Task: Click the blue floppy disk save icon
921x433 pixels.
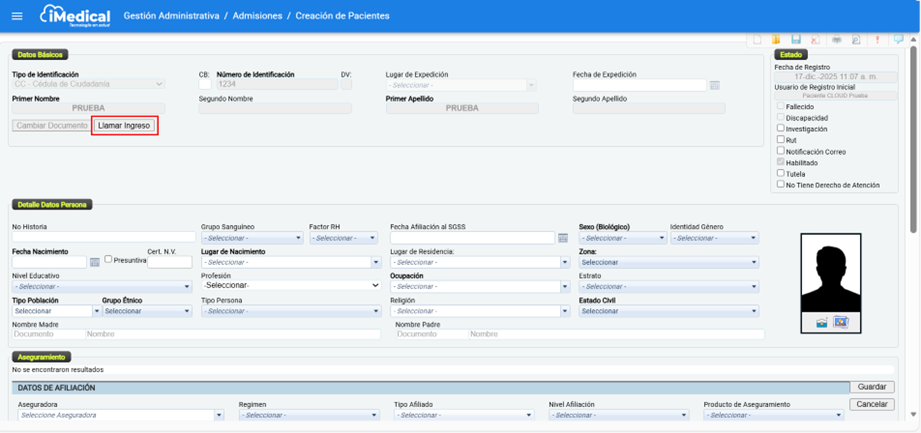Action: (796, 40)
